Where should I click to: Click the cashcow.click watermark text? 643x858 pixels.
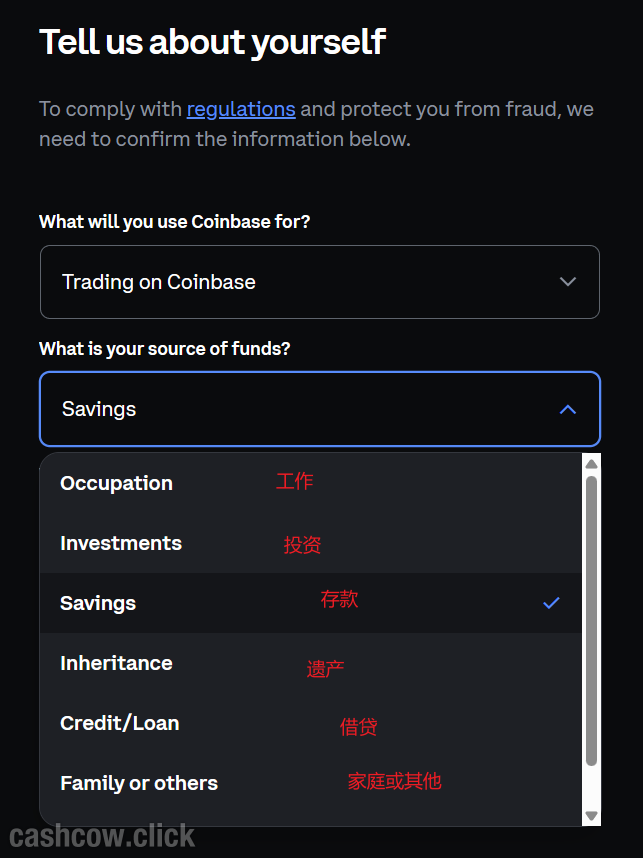click(x=102, y=835)
